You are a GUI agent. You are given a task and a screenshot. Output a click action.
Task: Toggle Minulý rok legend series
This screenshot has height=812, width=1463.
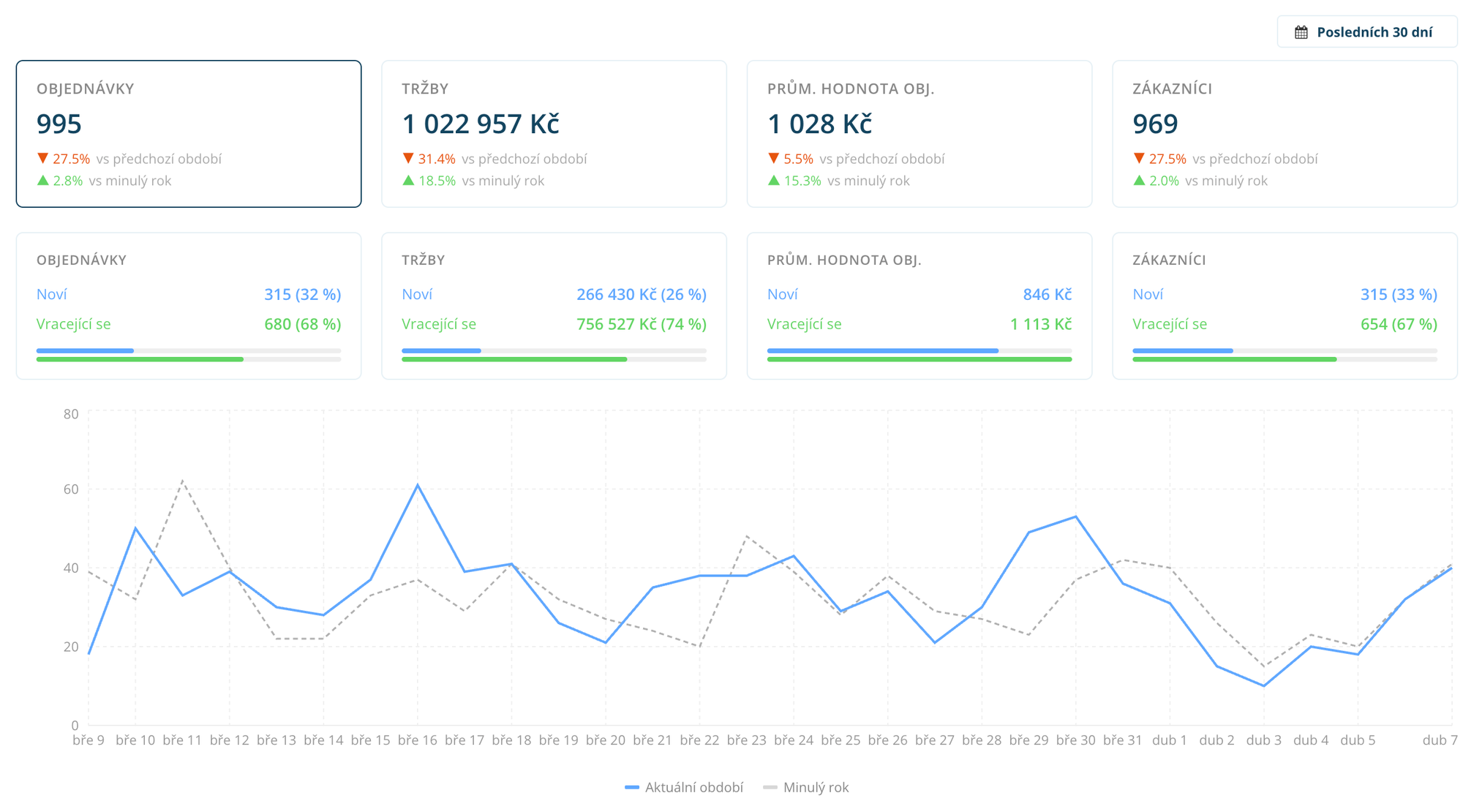[x=806, y=788]
